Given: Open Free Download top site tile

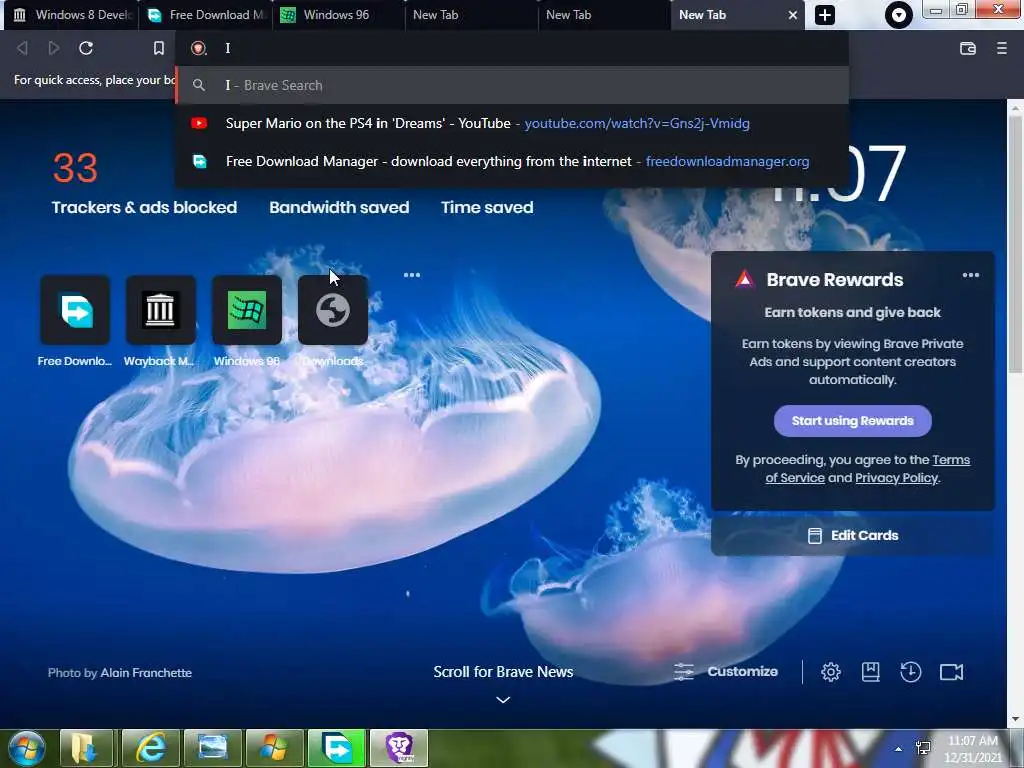Looking at the screenshot, I should click(x=75, y=310).
